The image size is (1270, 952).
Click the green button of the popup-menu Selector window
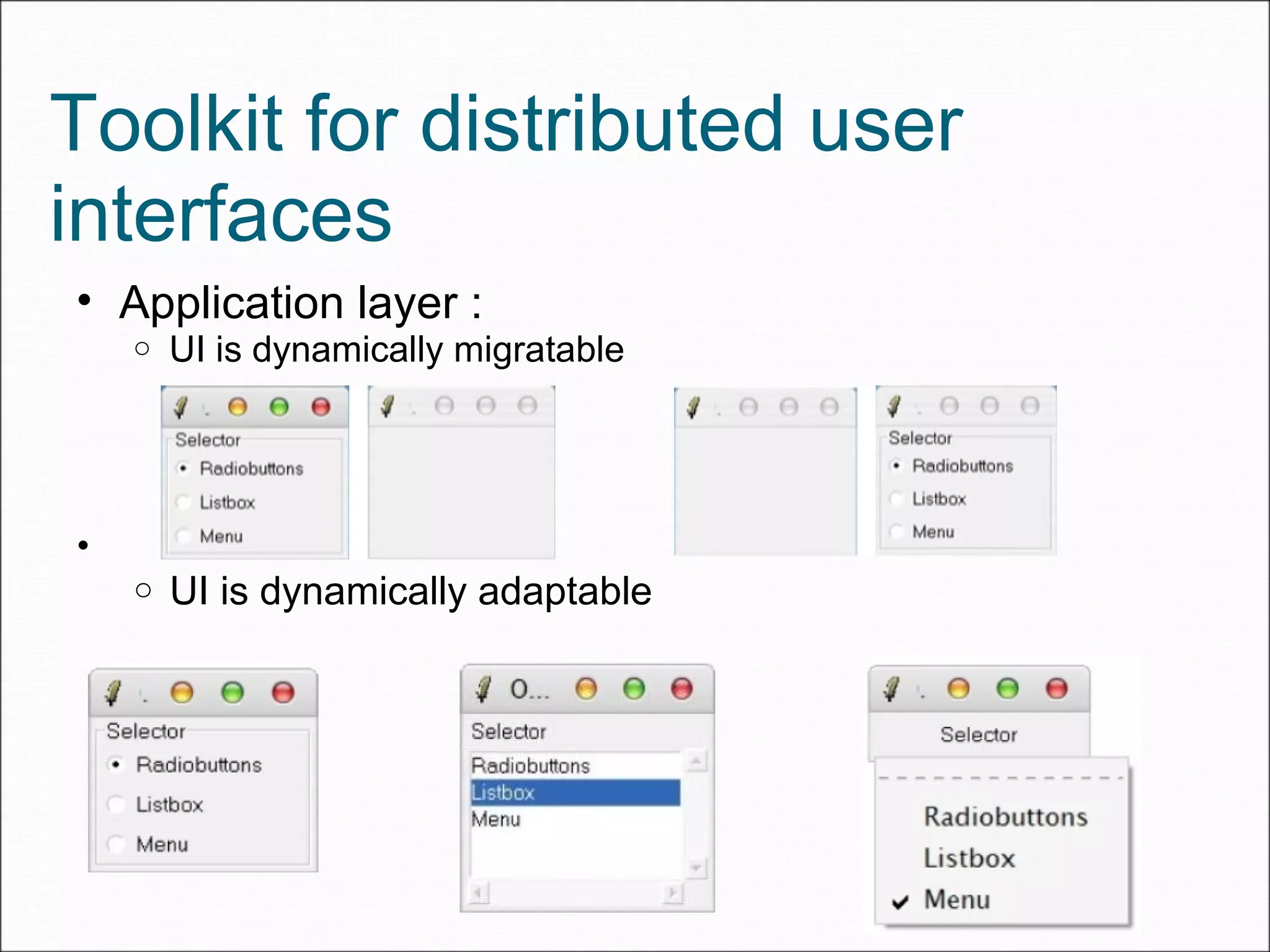(1008, 689)
